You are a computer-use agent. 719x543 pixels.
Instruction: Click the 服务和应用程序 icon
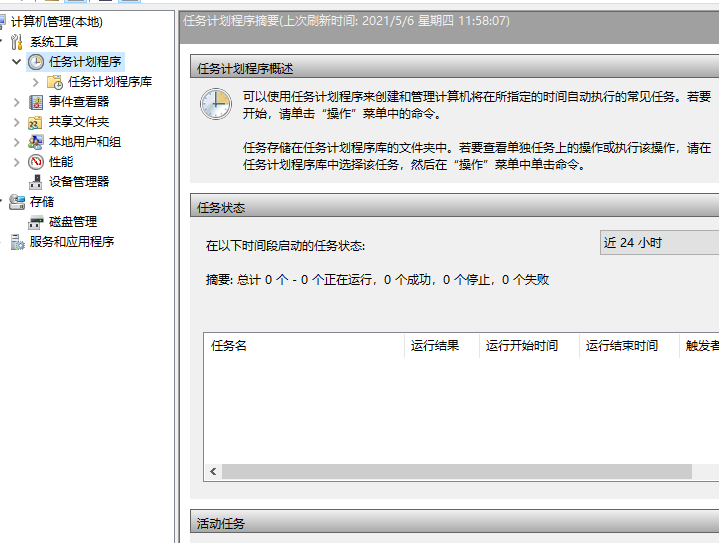coord(17,242)
